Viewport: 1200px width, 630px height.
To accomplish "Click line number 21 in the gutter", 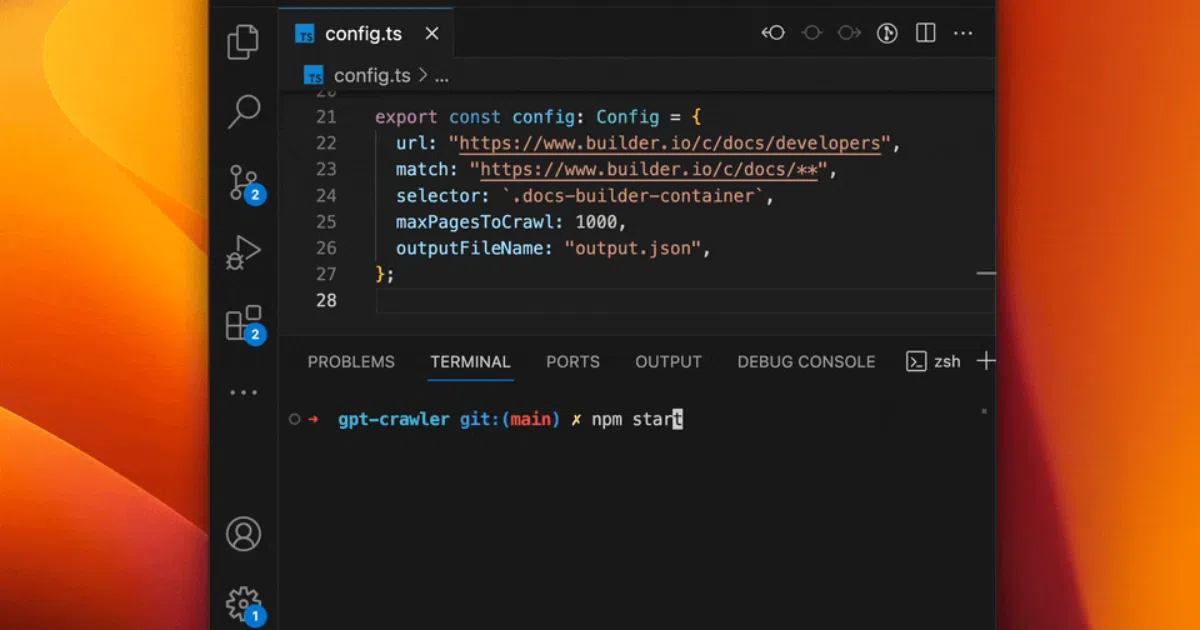I will pos(326,117).
